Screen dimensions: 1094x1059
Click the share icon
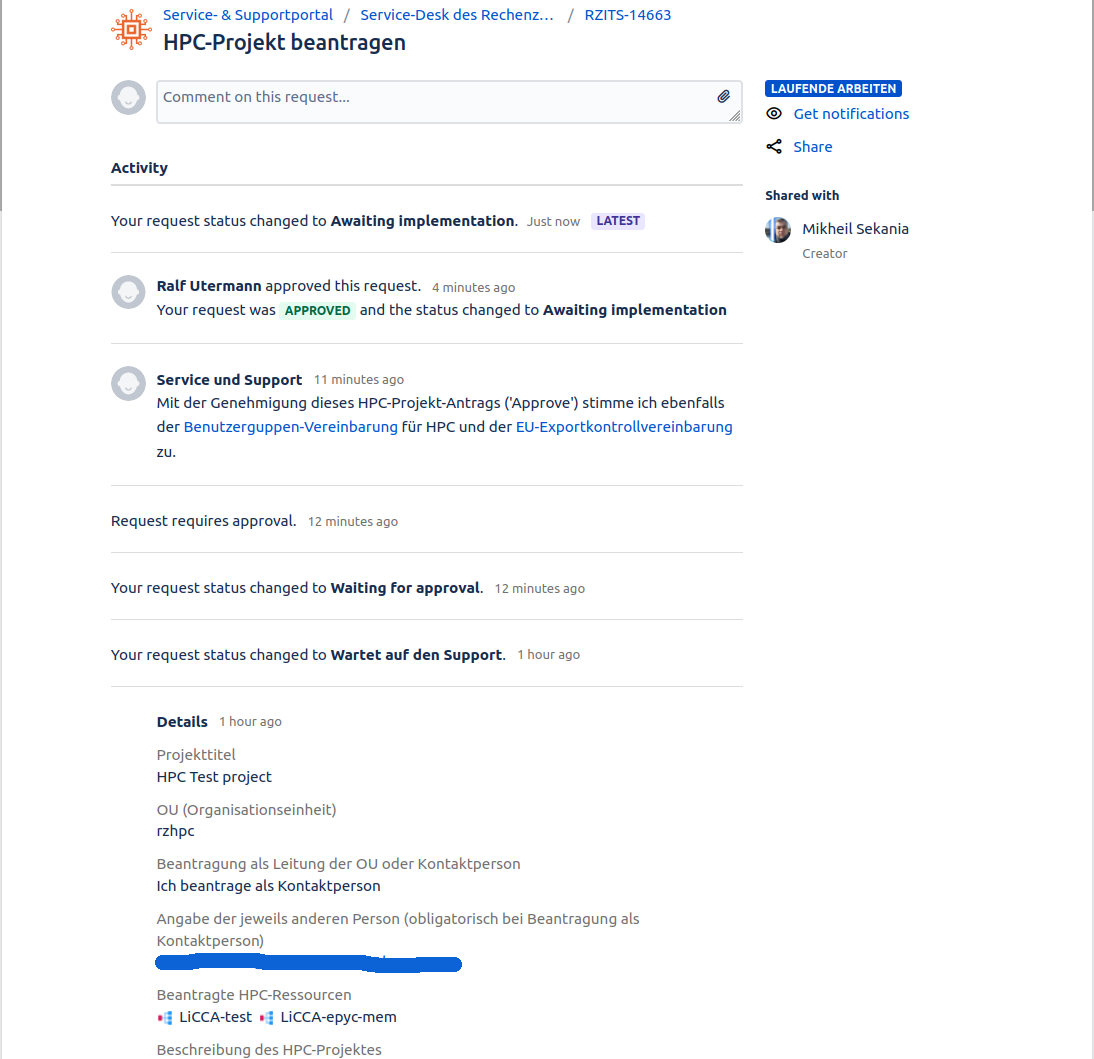774,147
